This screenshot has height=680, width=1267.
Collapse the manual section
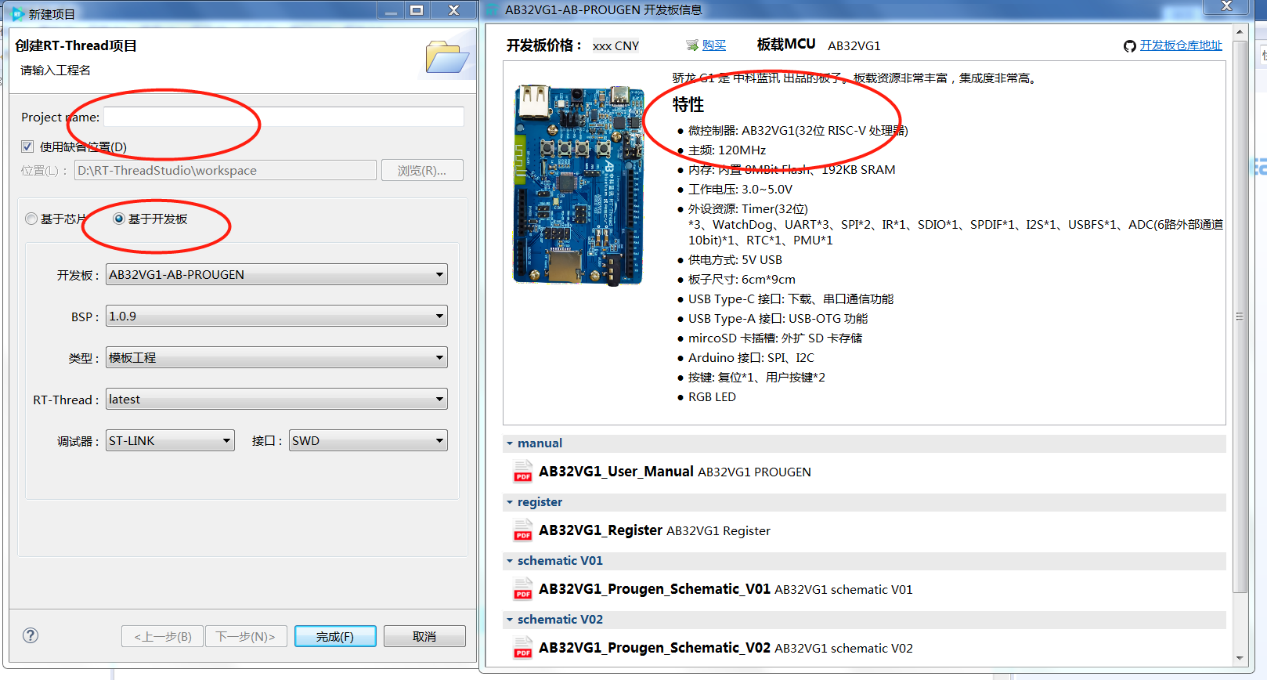509,443
